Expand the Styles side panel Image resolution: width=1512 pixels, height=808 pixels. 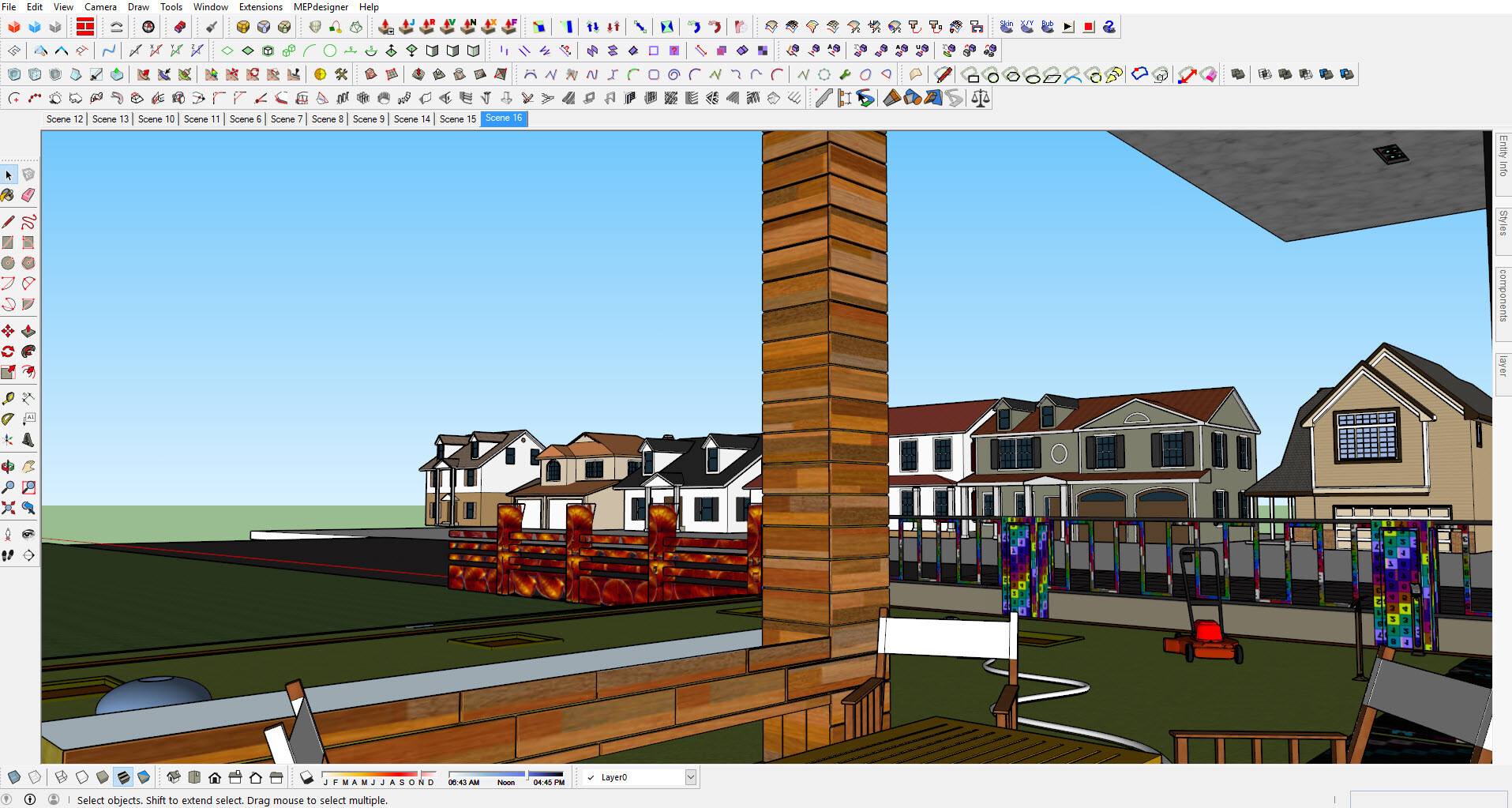[x=1503, y=224]
